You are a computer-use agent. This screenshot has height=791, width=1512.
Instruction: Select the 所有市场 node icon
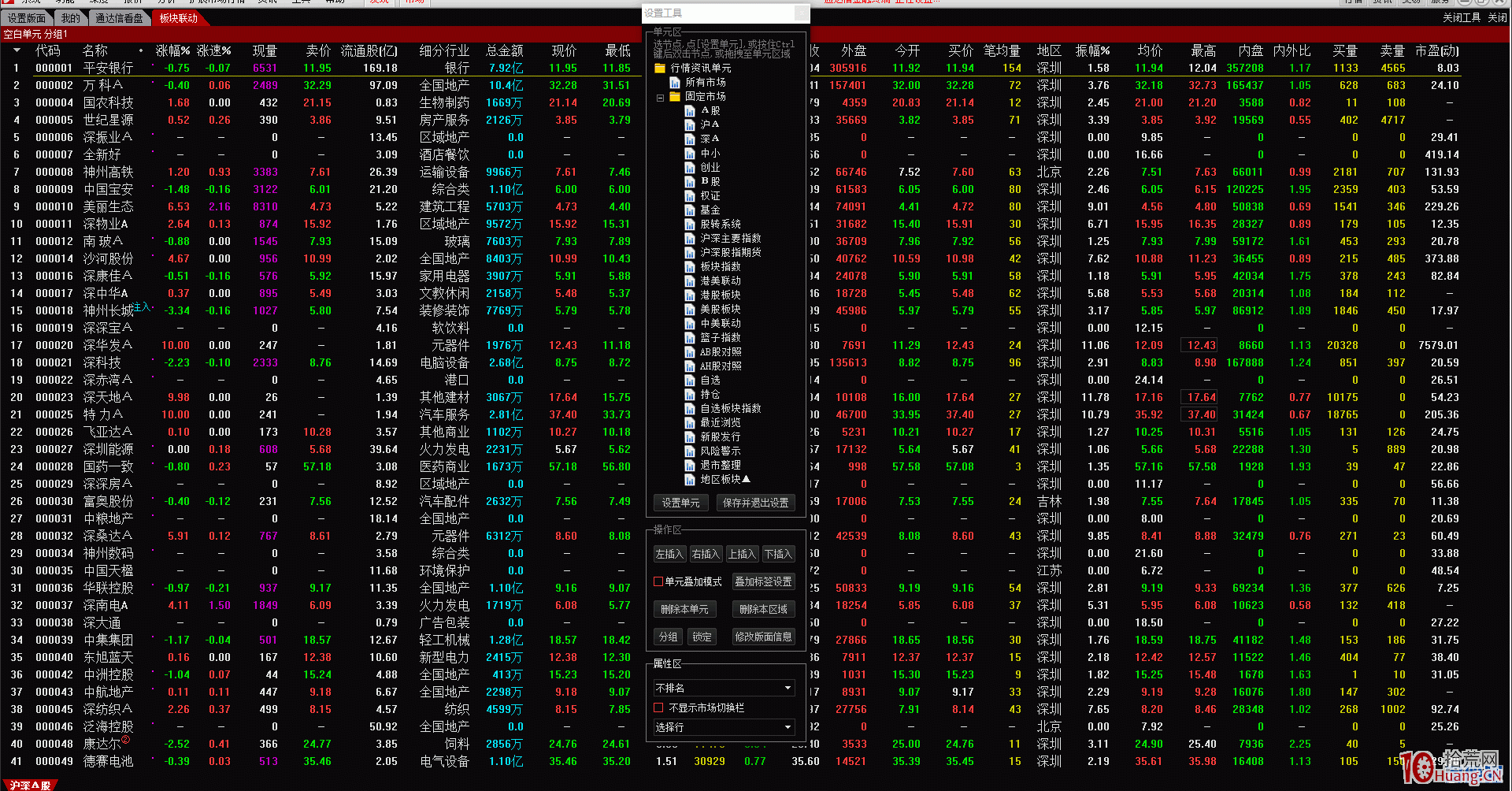point(675,83)
